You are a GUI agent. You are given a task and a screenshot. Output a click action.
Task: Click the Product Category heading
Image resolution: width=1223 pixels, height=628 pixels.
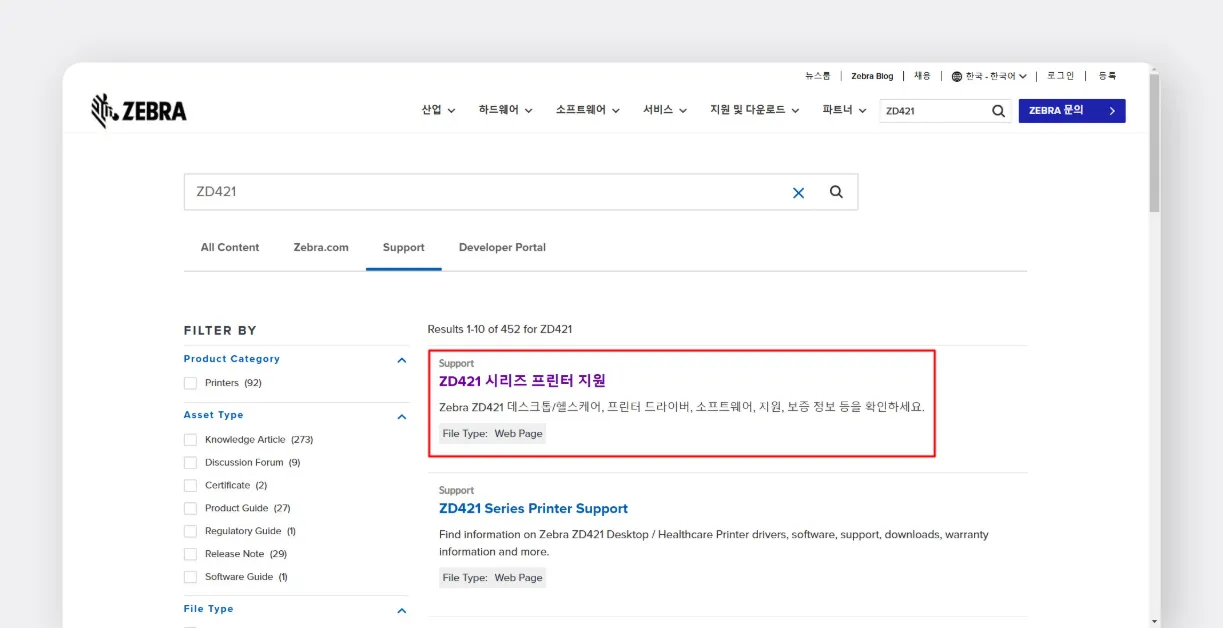pyautogui.click(x=232, y=359)
